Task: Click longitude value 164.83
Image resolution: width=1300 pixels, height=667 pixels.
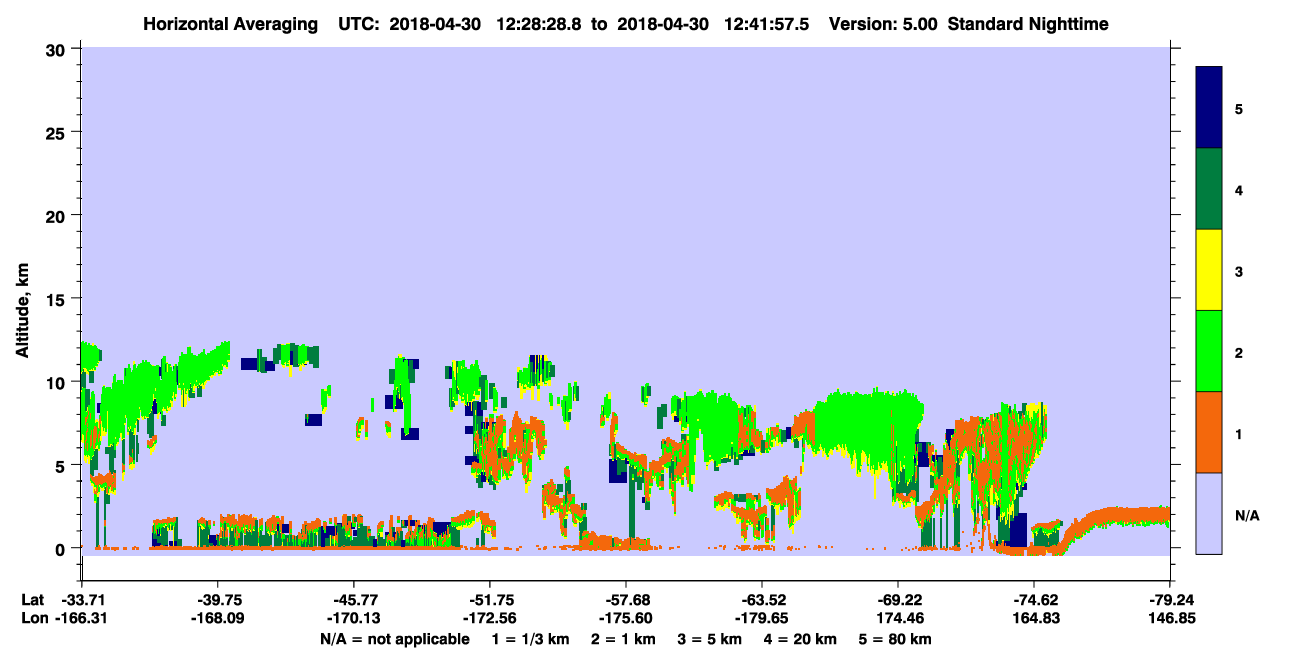Action: point(1034,619)
